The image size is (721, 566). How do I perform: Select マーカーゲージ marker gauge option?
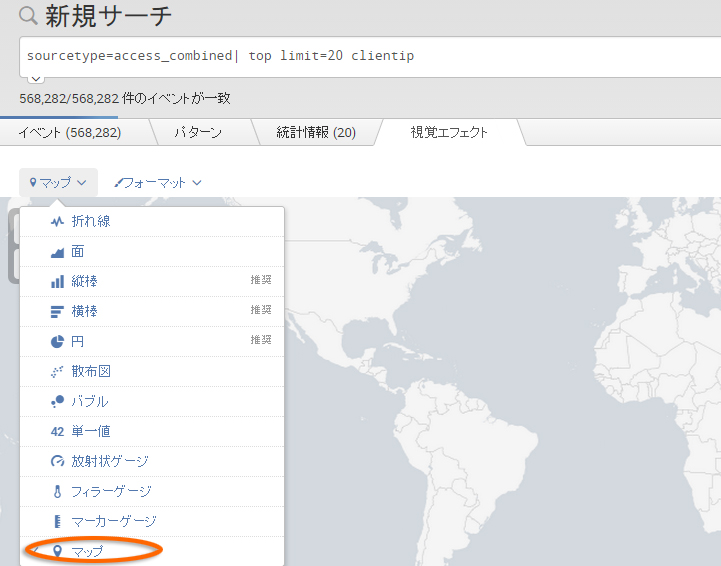(x=152, y=521)
